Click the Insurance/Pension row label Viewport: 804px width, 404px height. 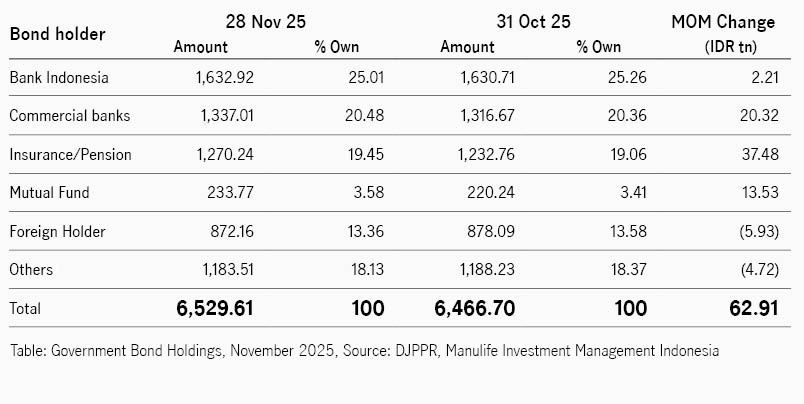click(70, 155)
